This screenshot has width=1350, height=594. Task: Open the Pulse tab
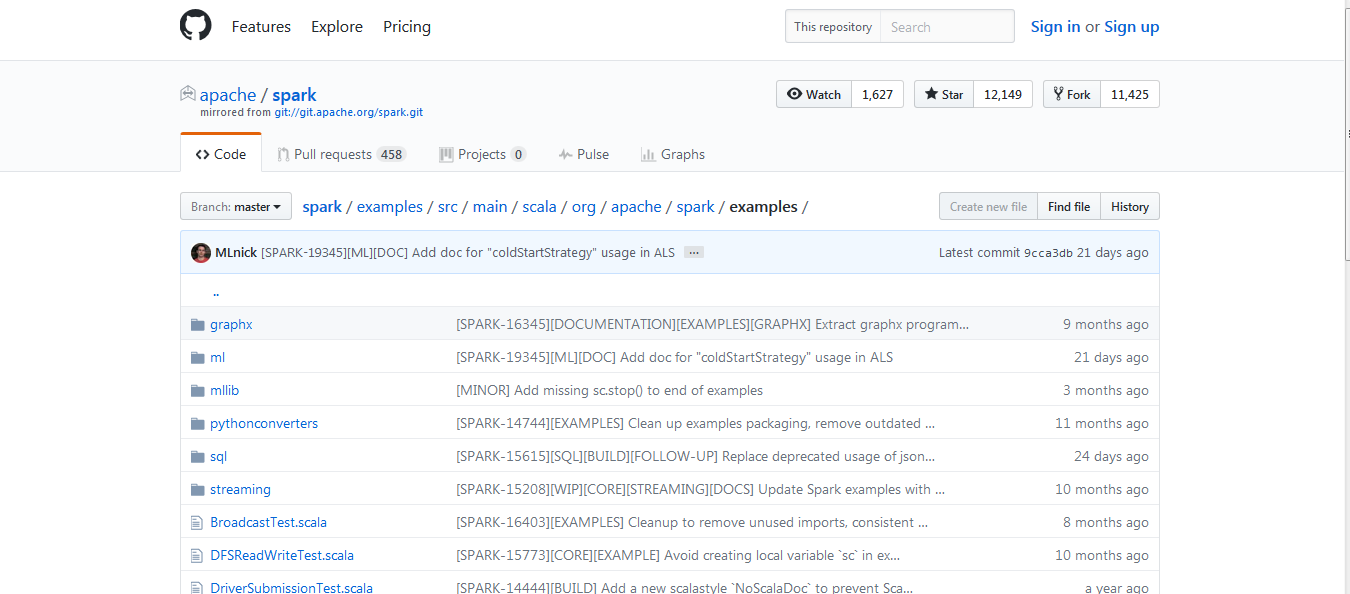(584, 154)
